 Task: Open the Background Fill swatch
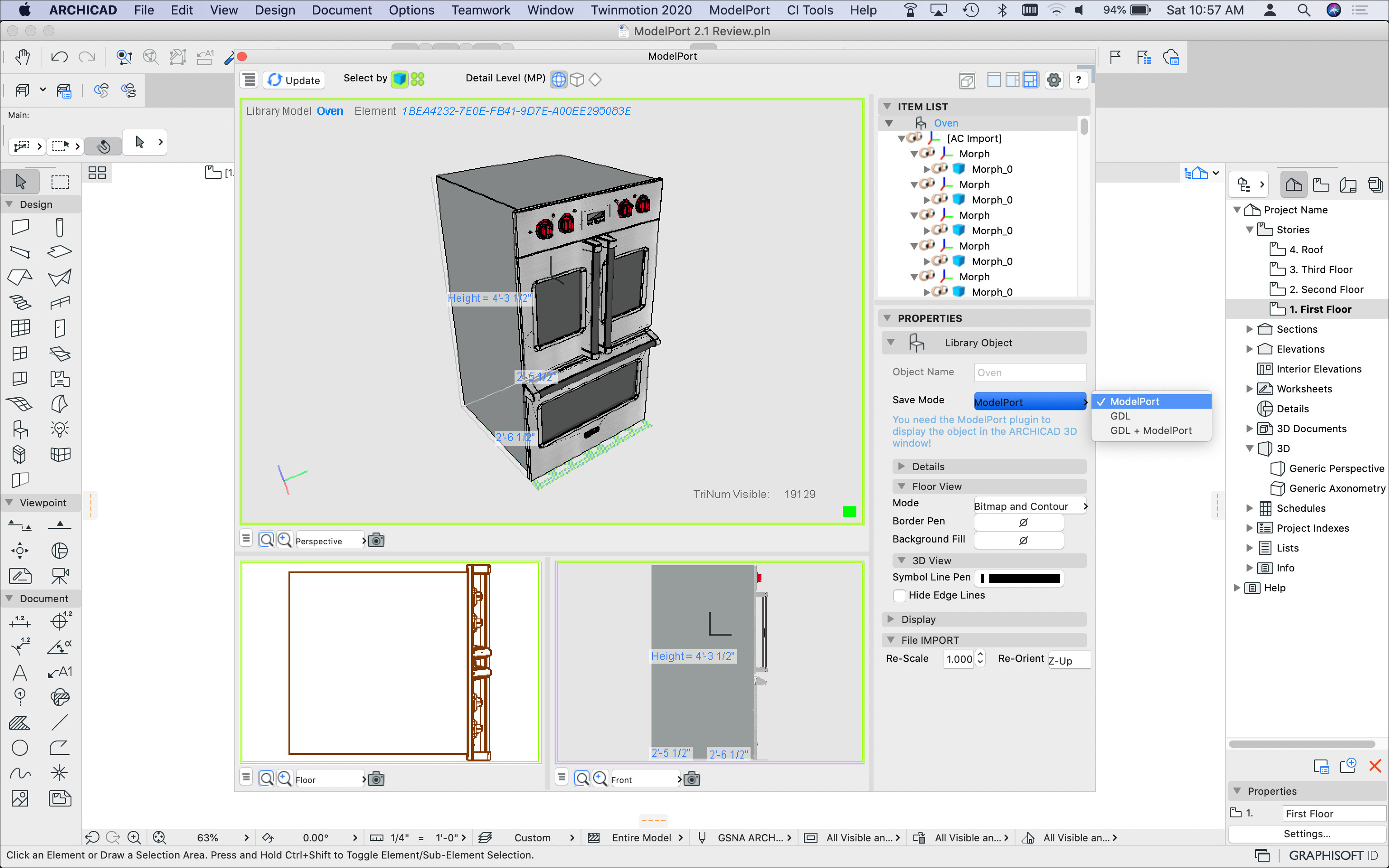(x=1019, y=540)
